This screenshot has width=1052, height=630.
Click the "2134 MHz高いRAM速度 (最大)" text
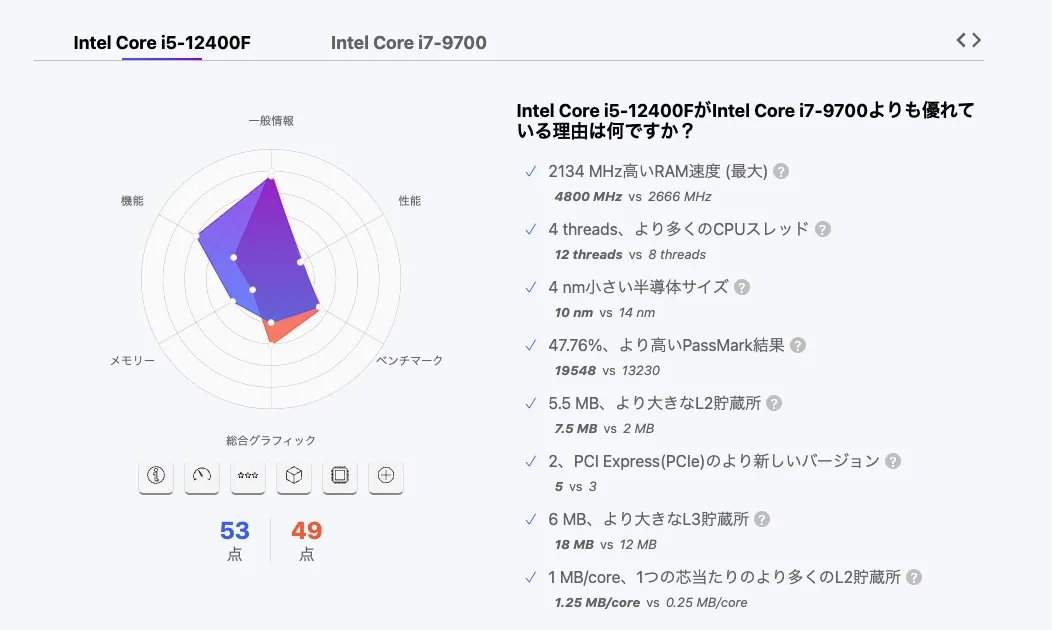tap(658, 171)
